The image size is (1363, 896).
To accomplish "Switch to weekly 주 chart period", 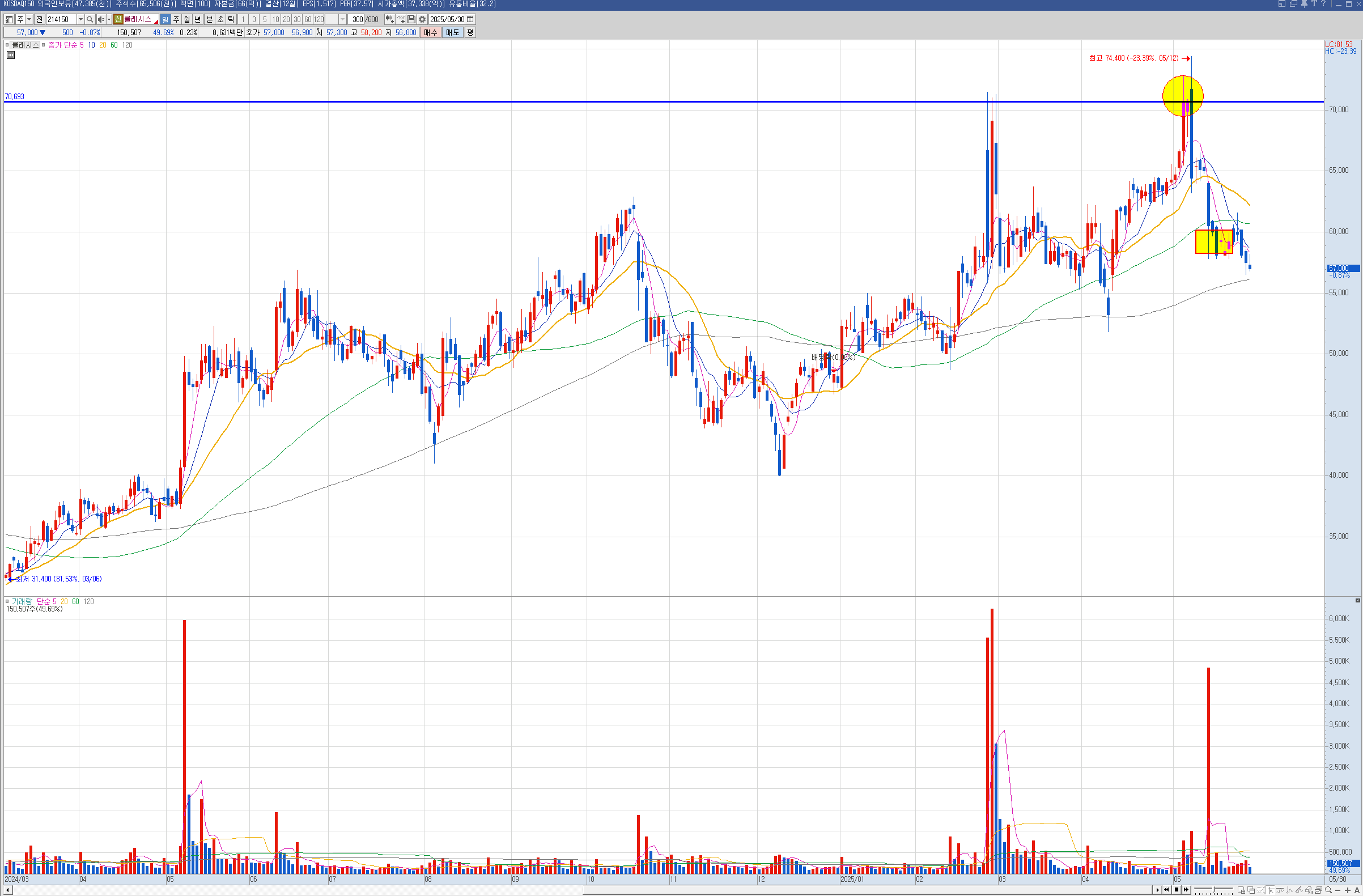I will (x=176, y=19).
